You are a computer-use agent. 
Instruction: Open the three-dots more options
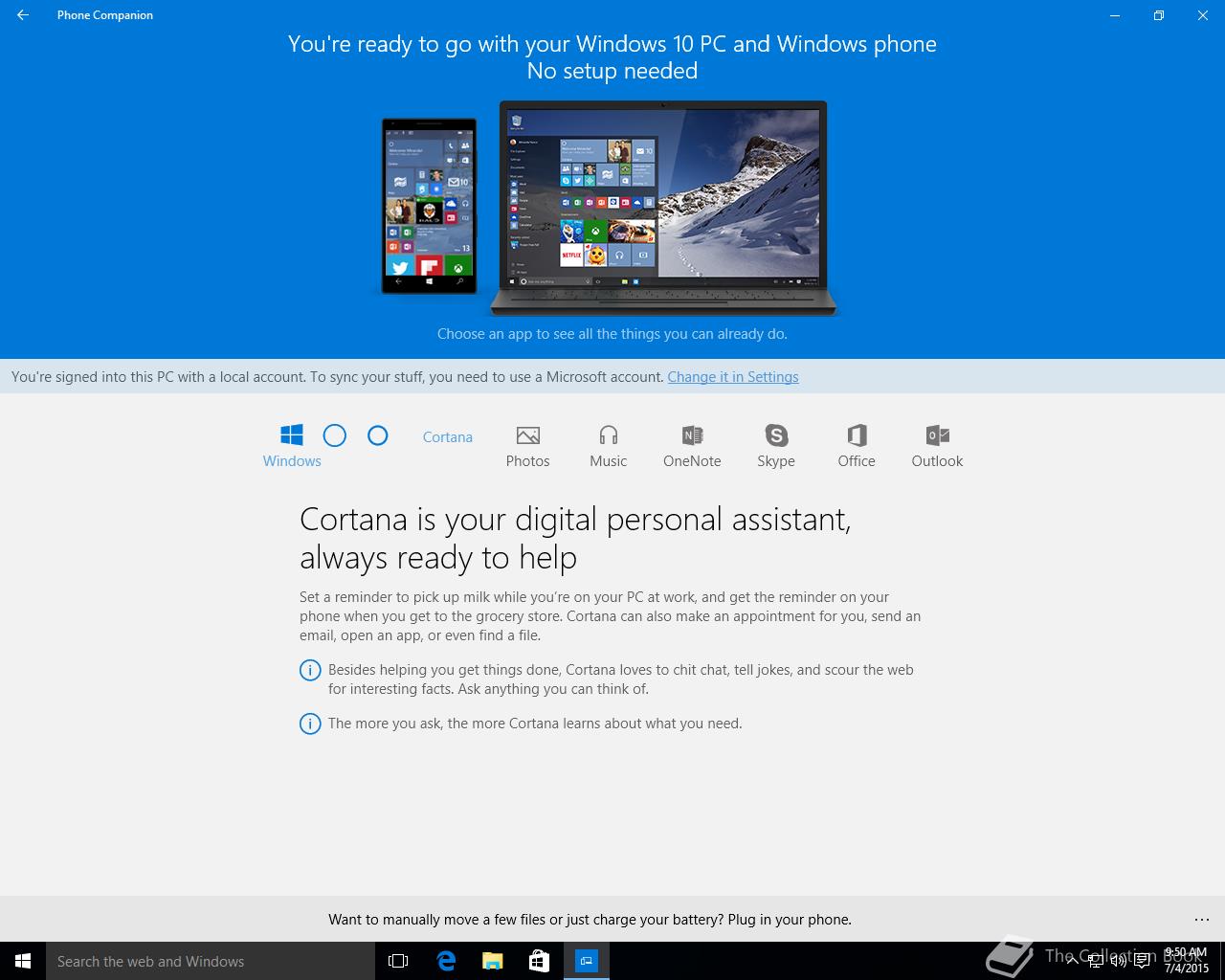click(x=1202, y=920)
